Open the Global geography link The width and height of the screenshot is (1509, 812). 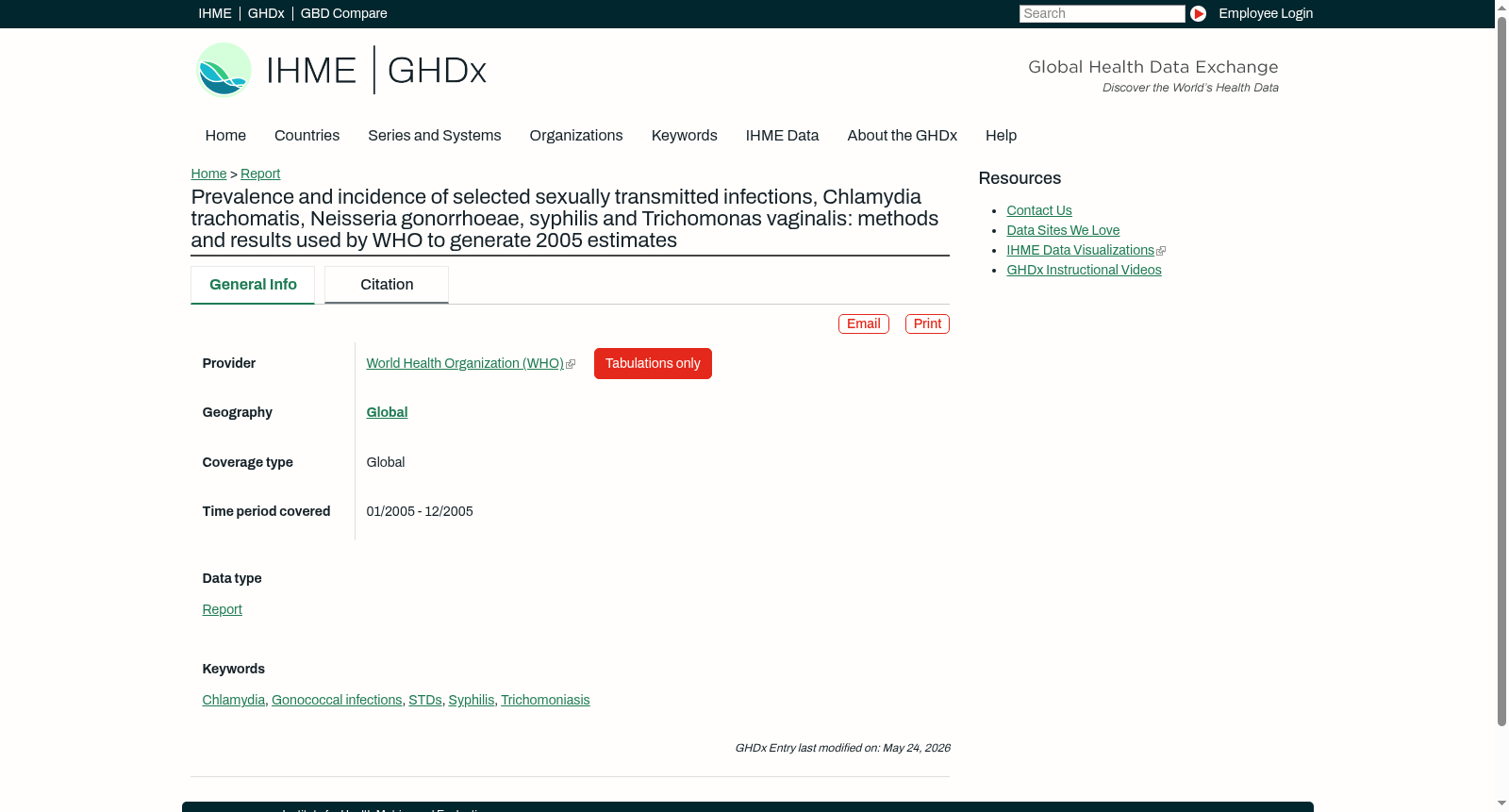387,412
